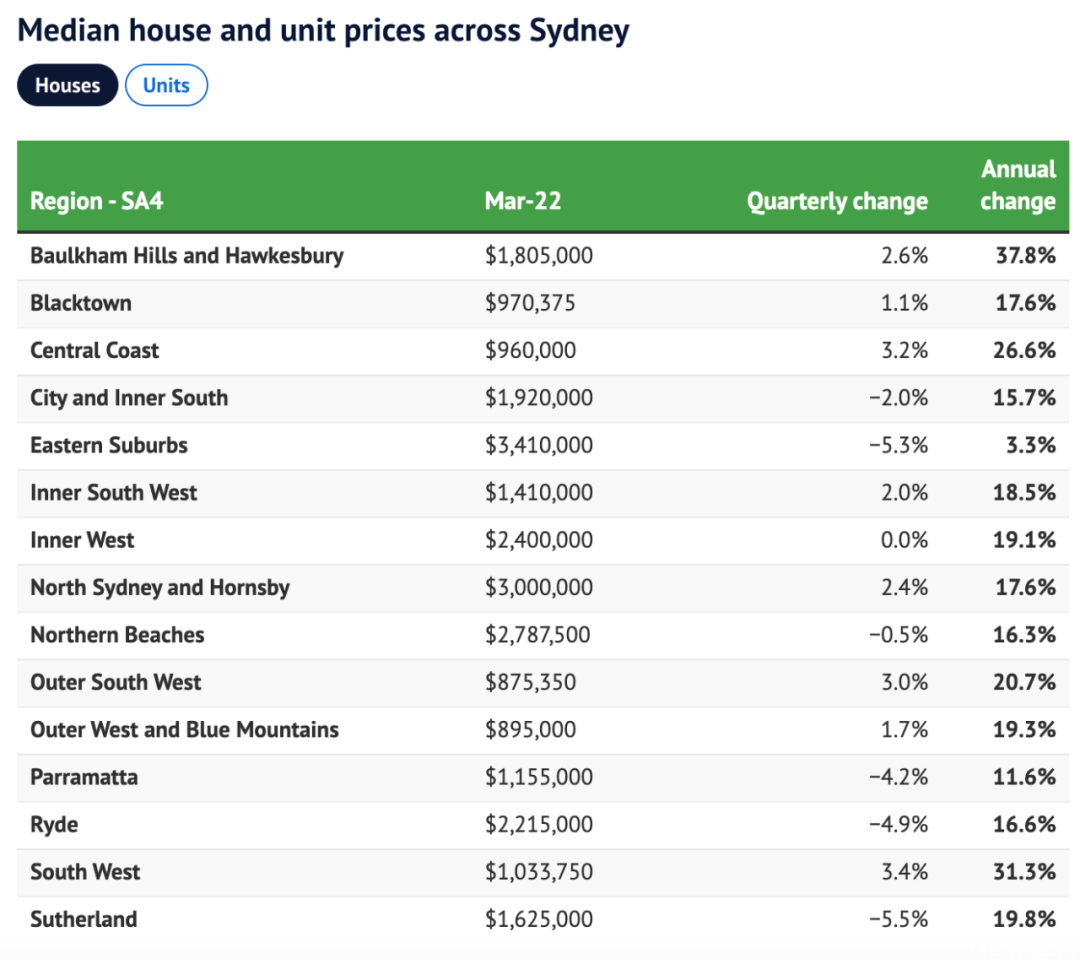Click the $2,787,500 price cell
1080x959 pixels.
537,635
